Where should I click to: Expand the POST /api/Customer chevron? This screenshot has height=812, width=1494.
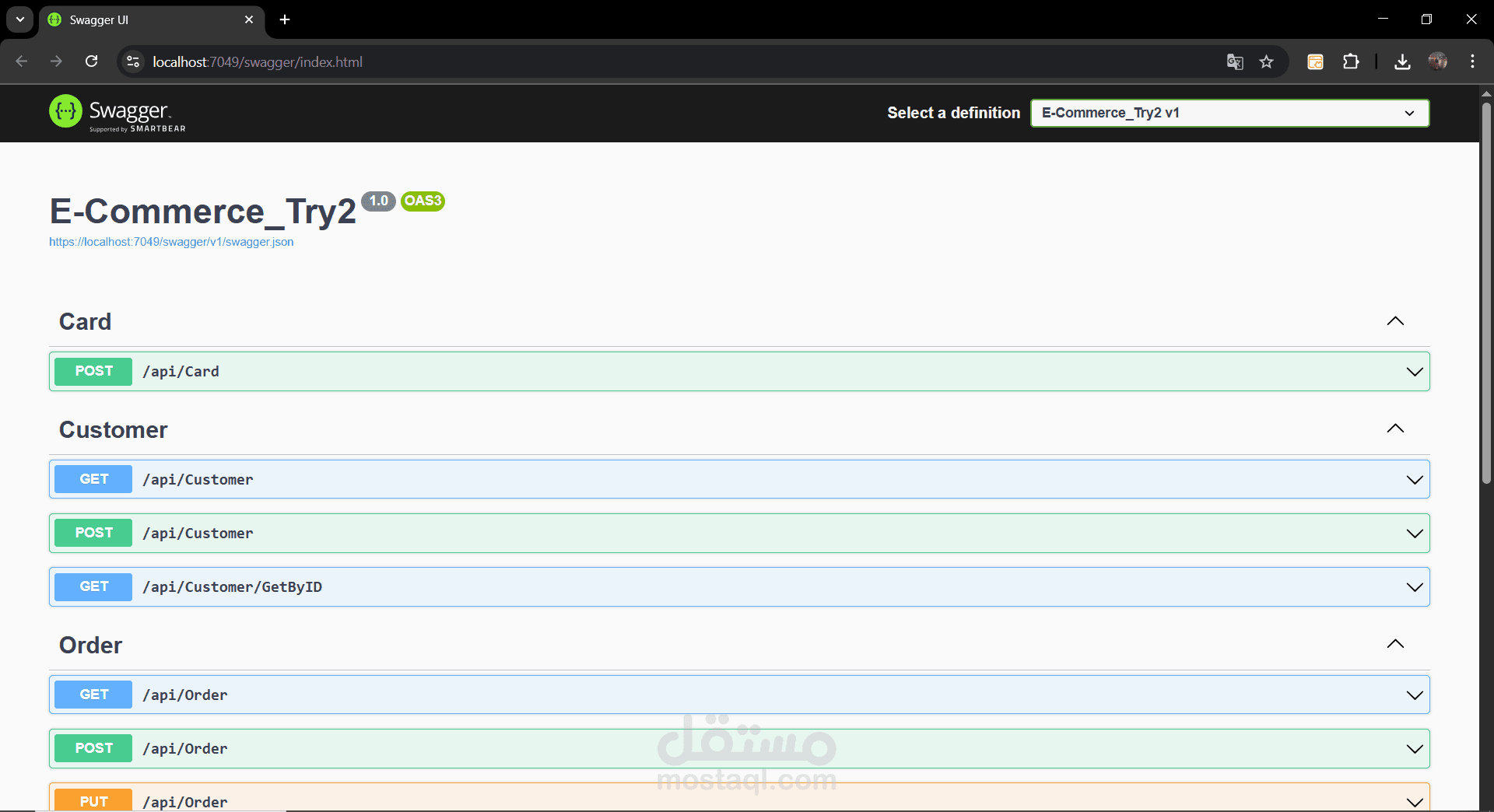click(1415, 534)
